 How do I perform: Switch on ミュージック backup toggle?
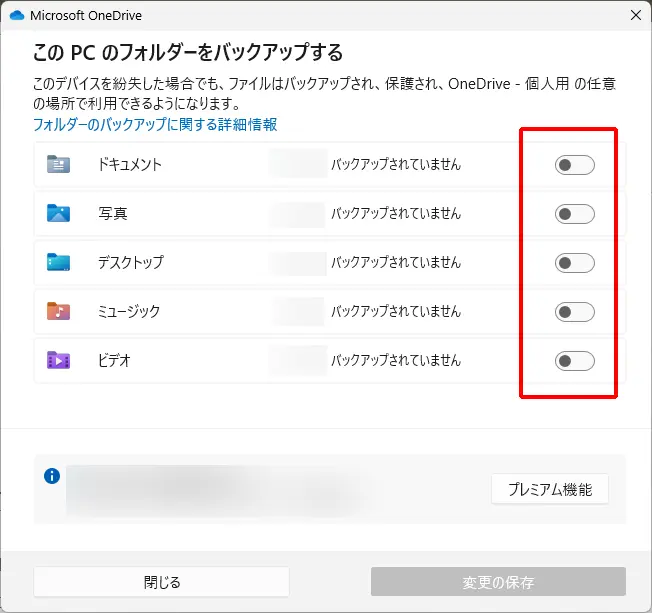[x=574, y=312]
